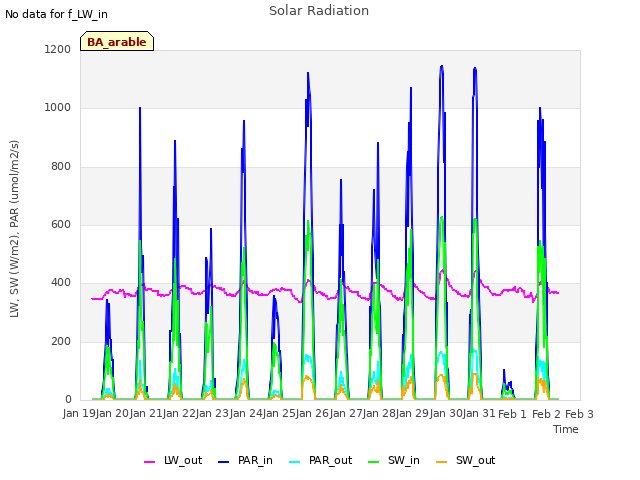Click the 800 y-axis tick label
This screenshot has height=480, width=640.
coord(61,166)
